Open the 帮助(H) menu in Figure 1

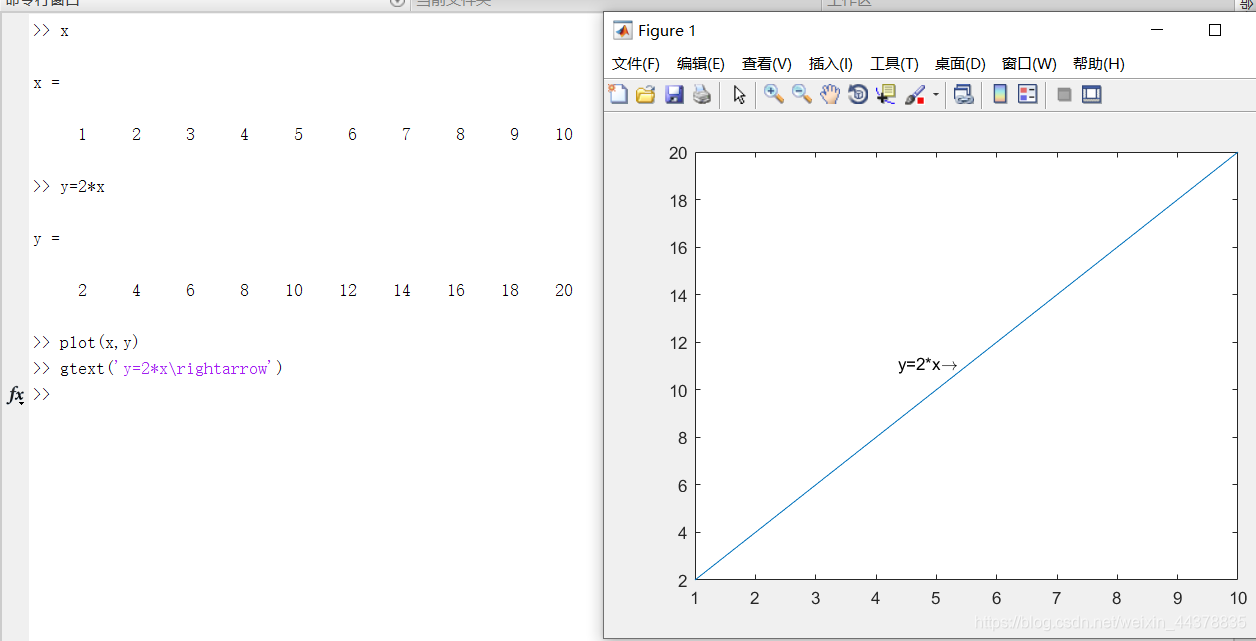(1098, 64)
